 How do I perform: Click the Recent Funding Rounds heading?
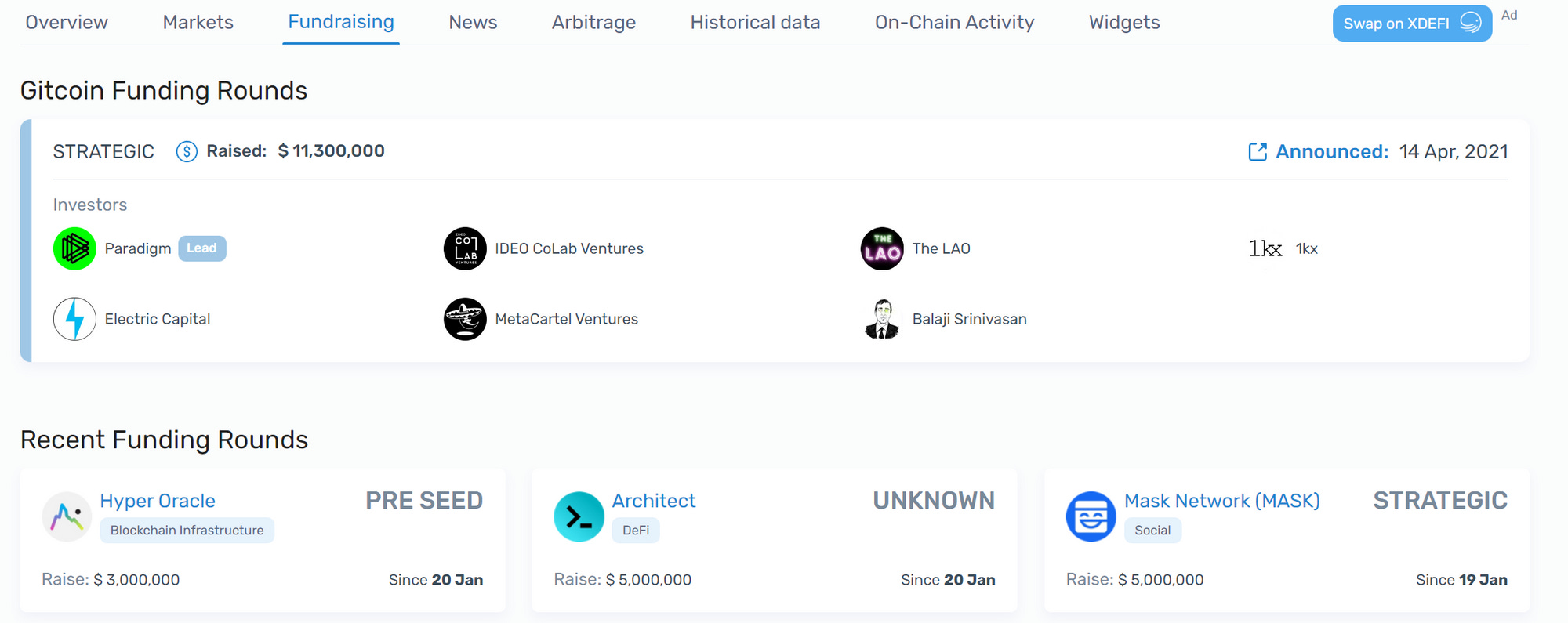pyautogui.click(x=164, y=440)
